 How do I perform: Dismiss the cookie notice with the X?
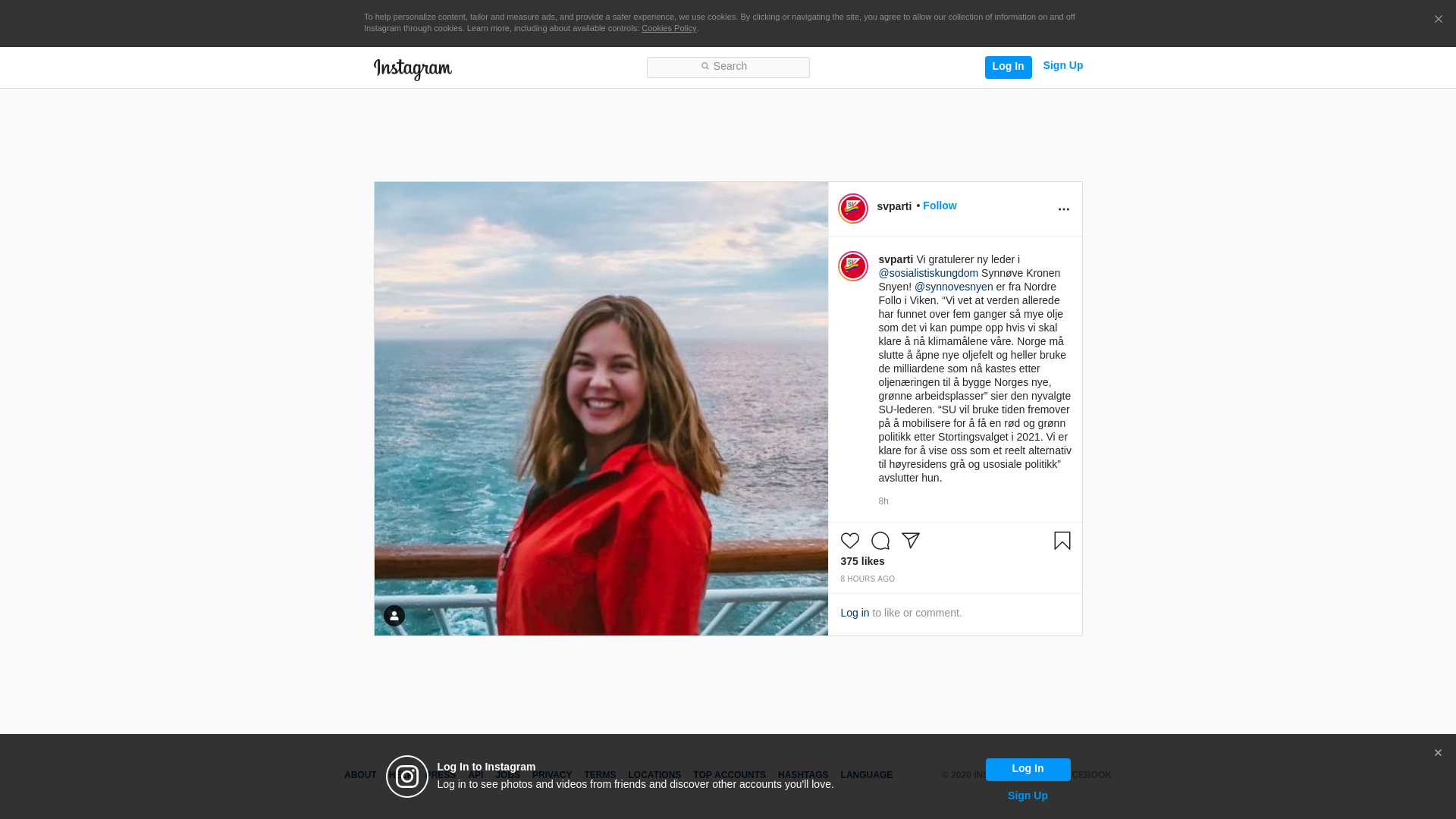[x=1438, y=20]
